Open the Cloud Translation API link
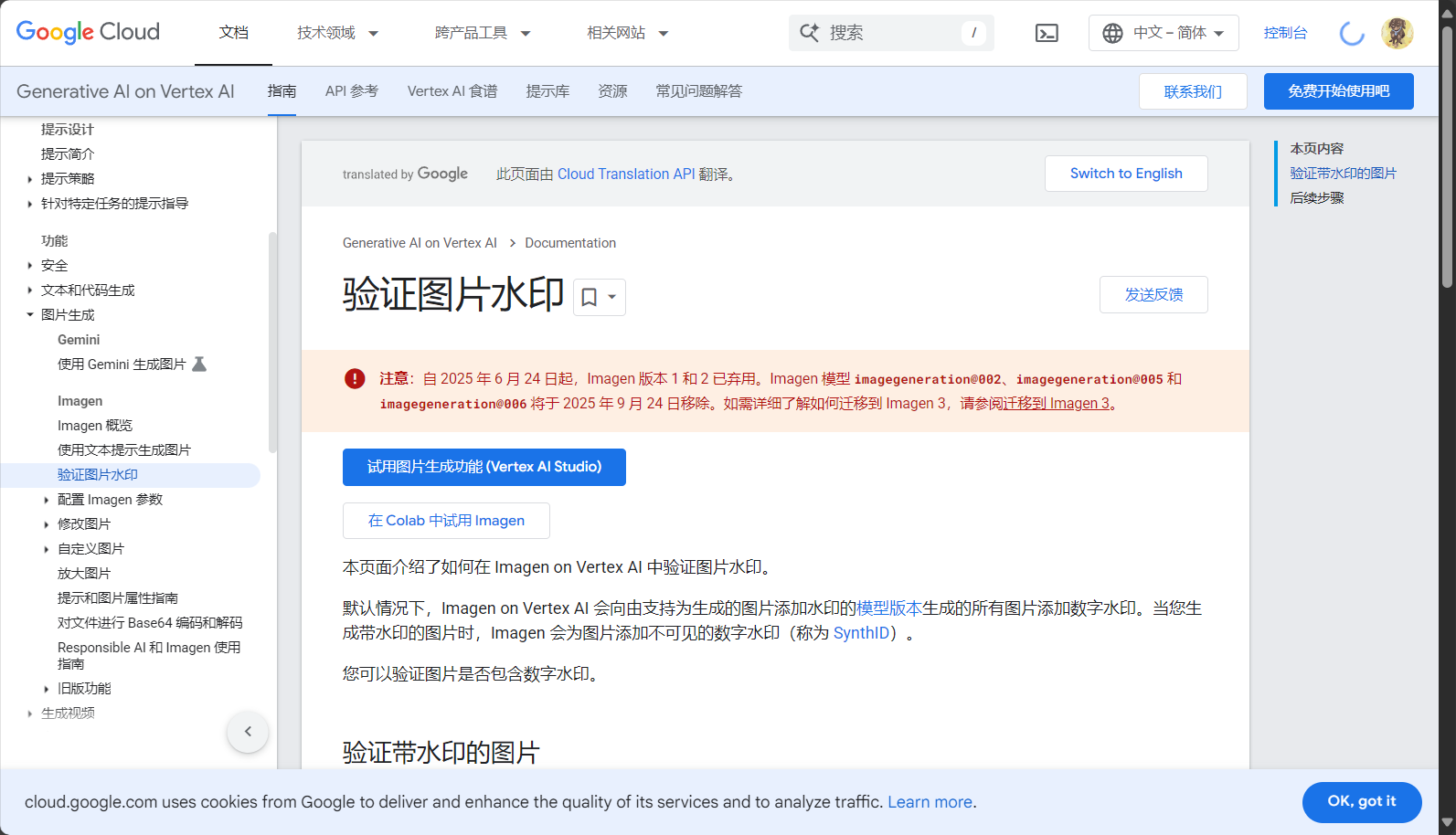 click(x=626, y=174)
